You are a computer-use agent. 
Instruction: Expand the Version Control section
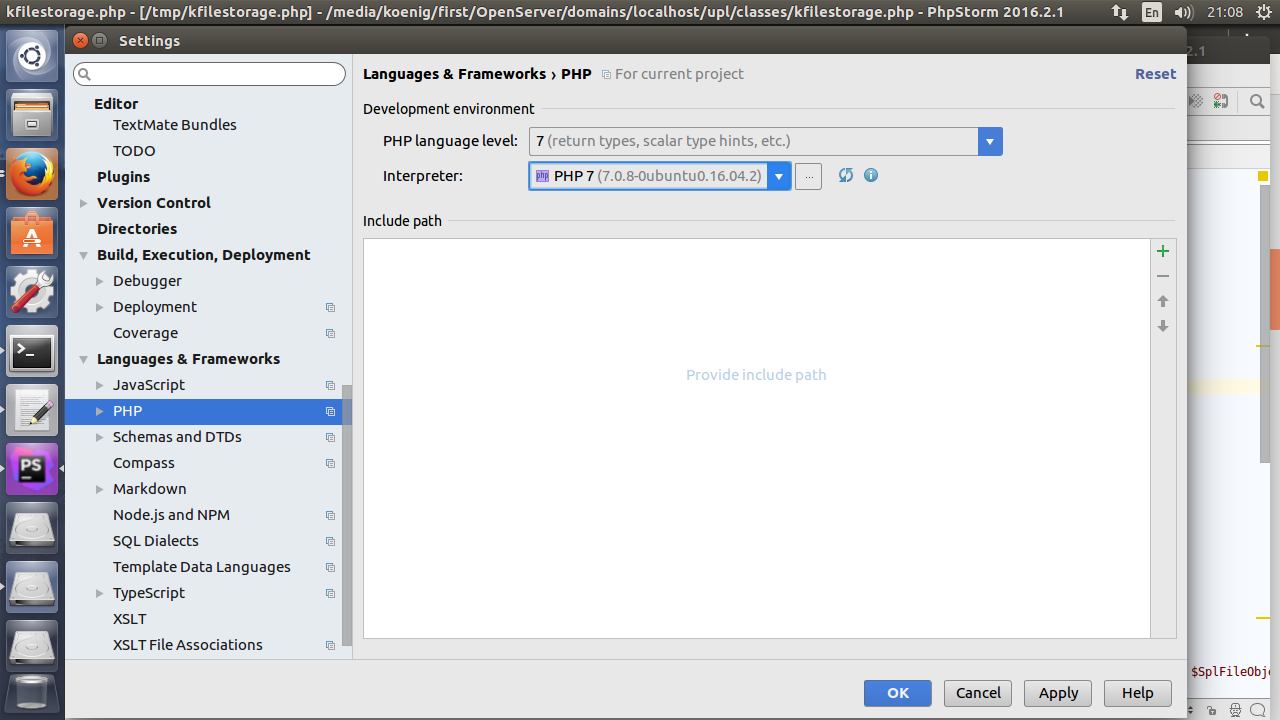point(84,203)
